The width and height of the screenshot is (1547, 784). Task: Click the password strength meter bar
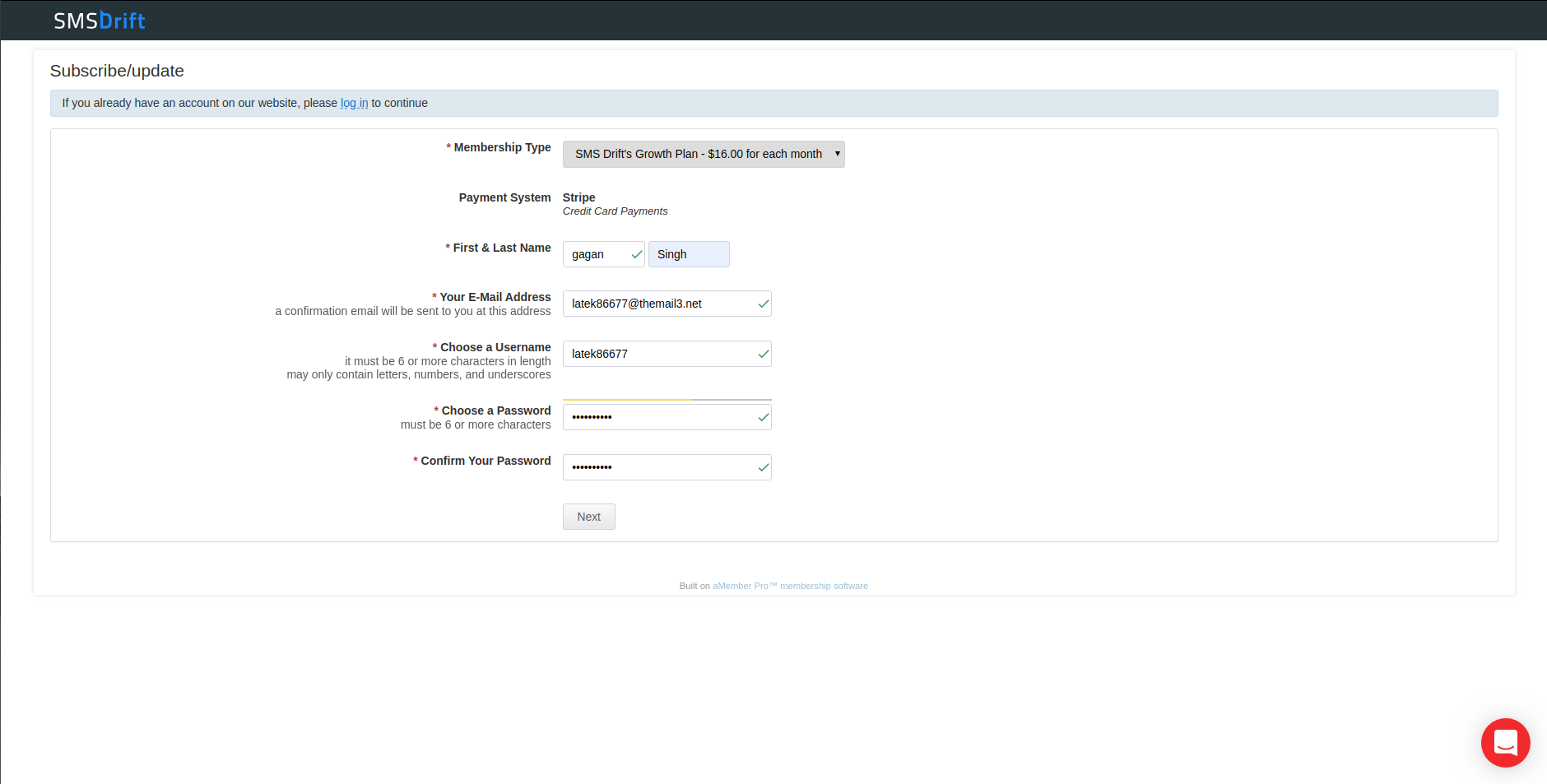pos(667,400)
